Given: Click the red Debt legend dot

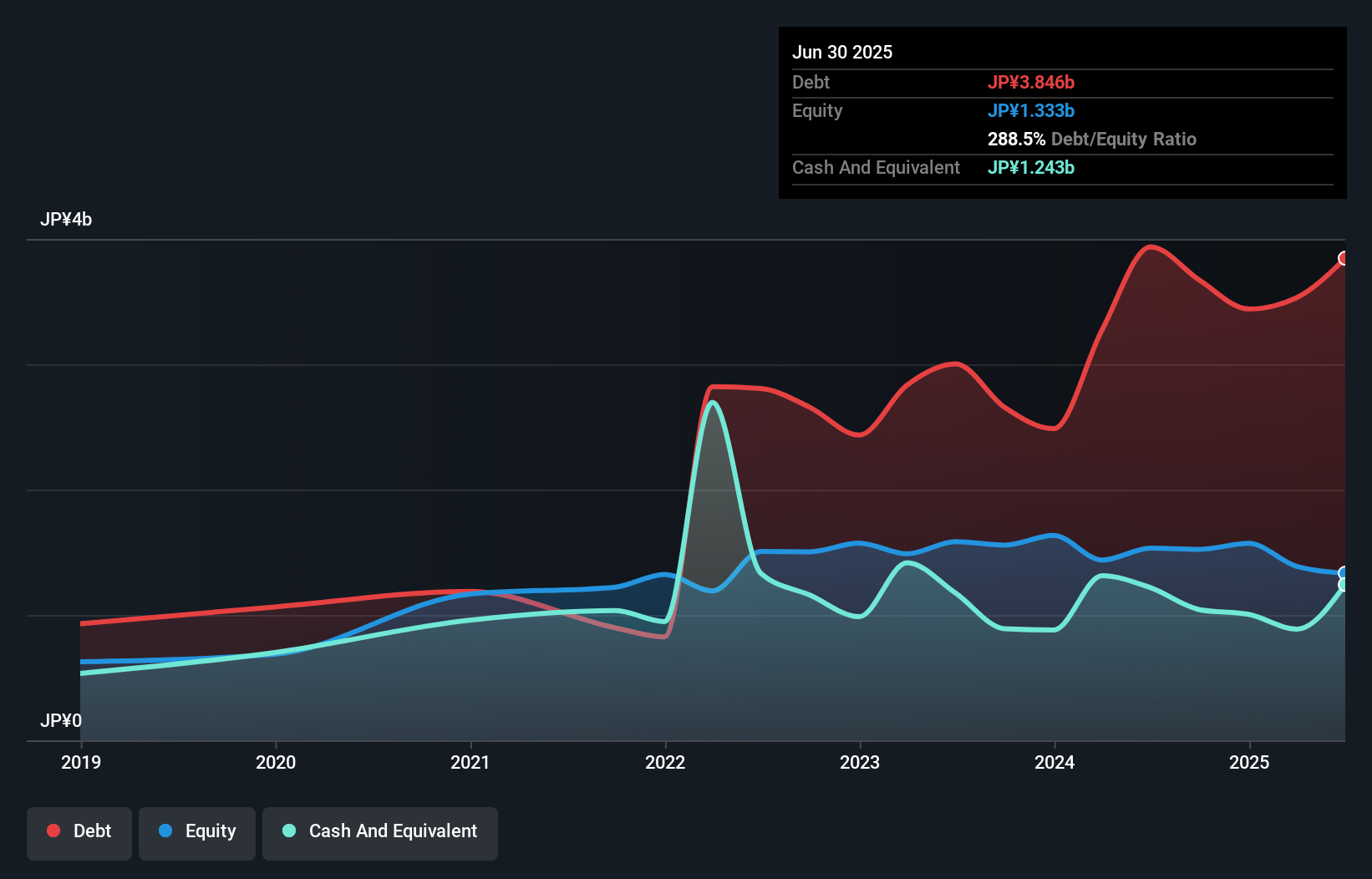Looking at the screenshot, I should point(52,830).
